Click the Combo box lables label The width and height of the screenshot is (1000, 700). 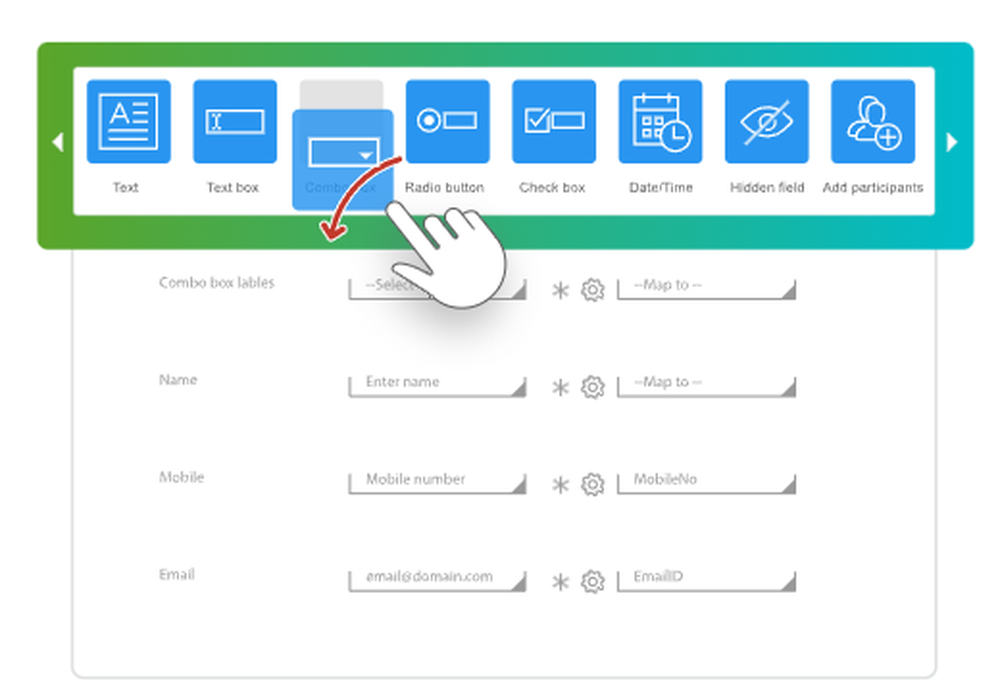[x=217, y=282]
